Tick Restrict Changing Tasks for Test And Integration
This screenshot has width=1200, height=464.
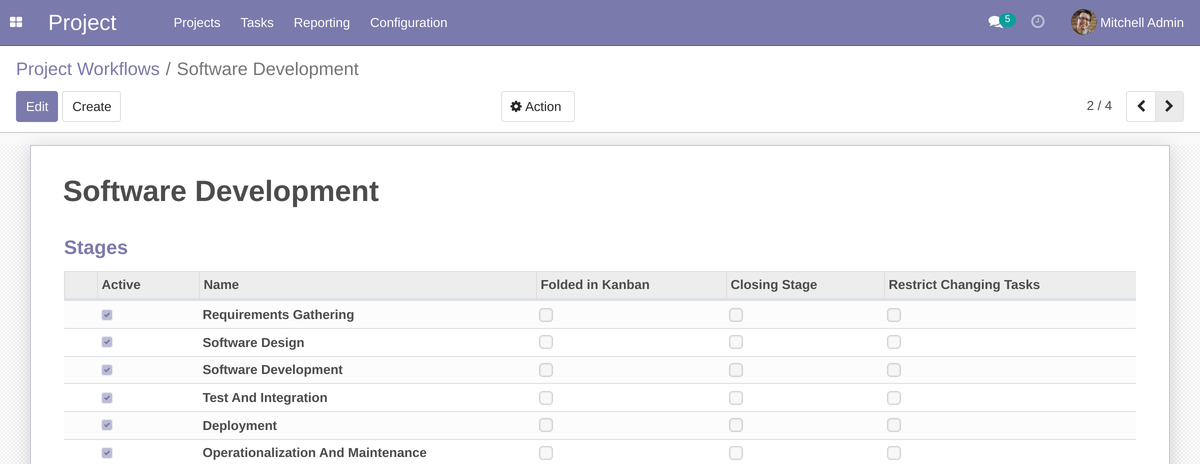[894, 398]
